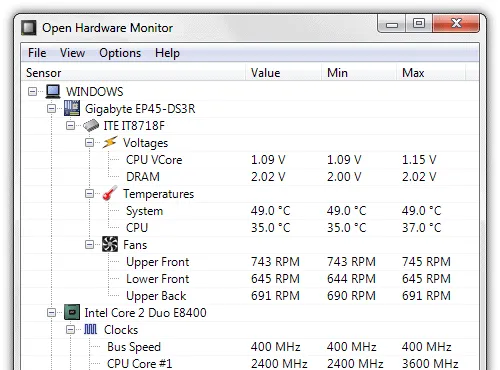Select the CPU Core #1 sensor row

point(250,363)
